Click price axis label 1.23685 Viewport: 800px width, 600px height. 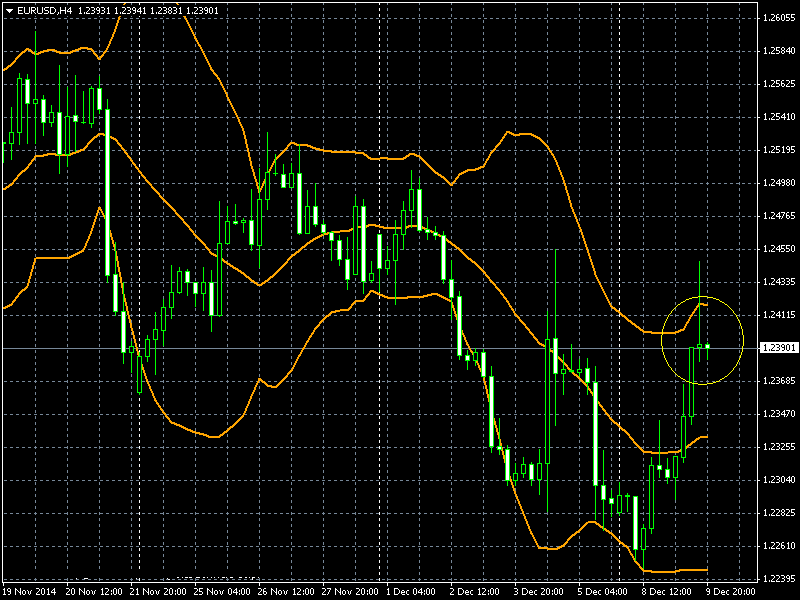779,381
